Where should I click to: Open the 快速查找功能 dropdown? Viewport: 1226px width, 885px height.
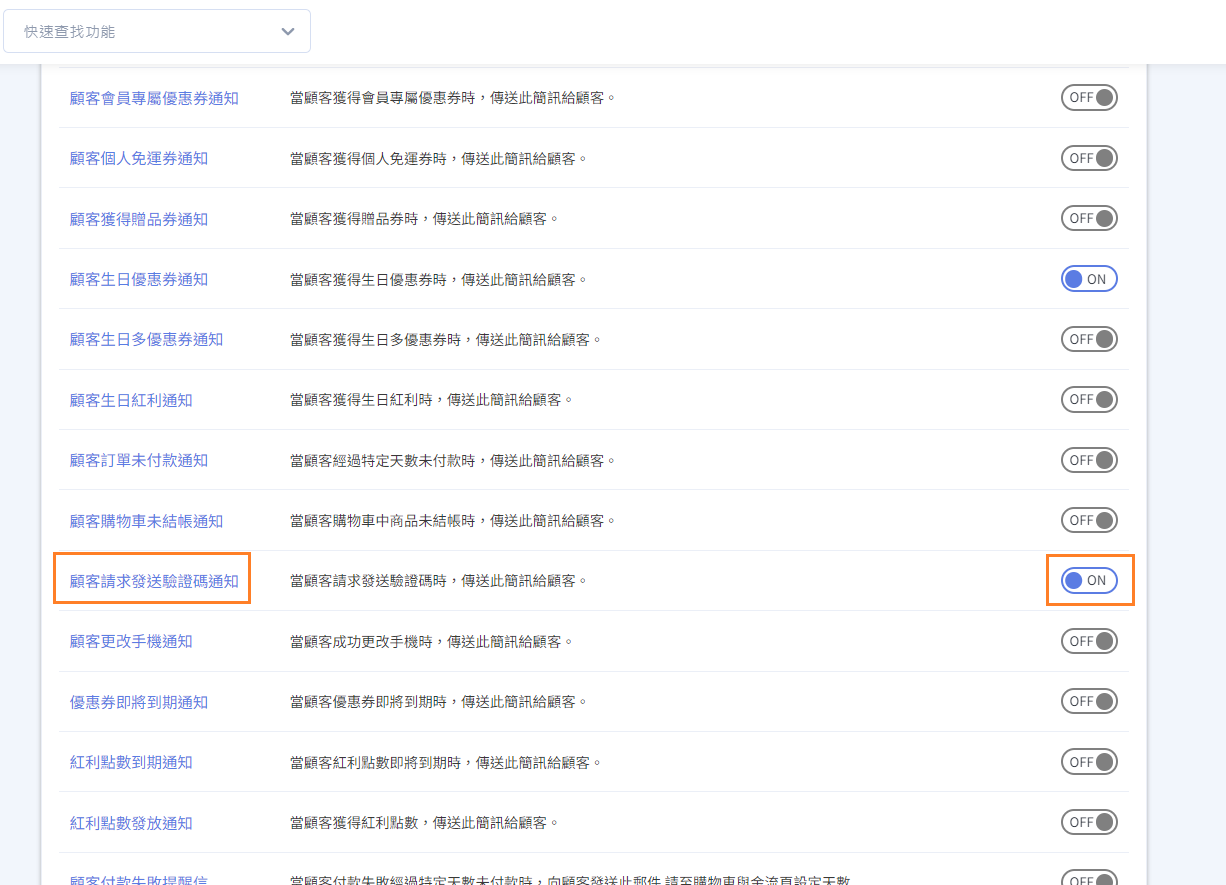pos(157,31)
